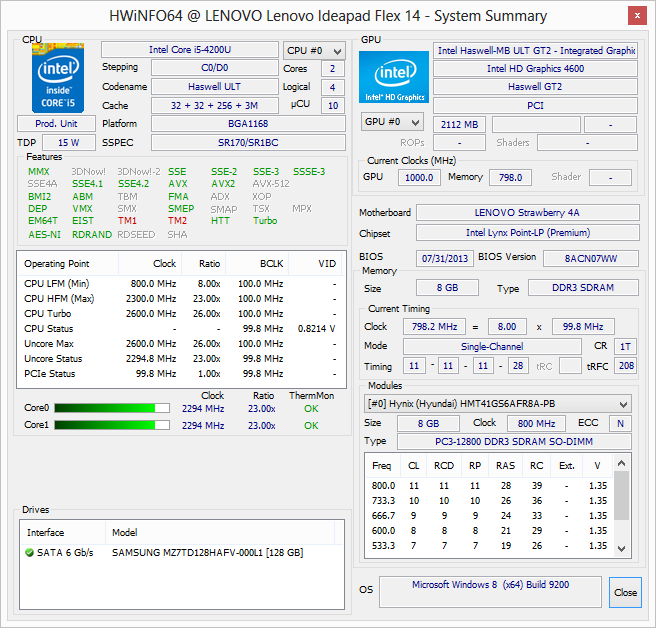Click the CR 1T field
The width and height of the screenshot is (656, 628).
[x=625, y=346]
